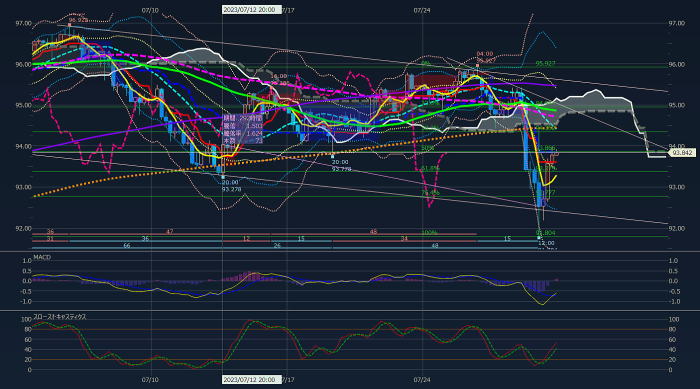Click the 07/10 date on the bottom axis
This screenshot has height=389, width=700.
(150, 380)
